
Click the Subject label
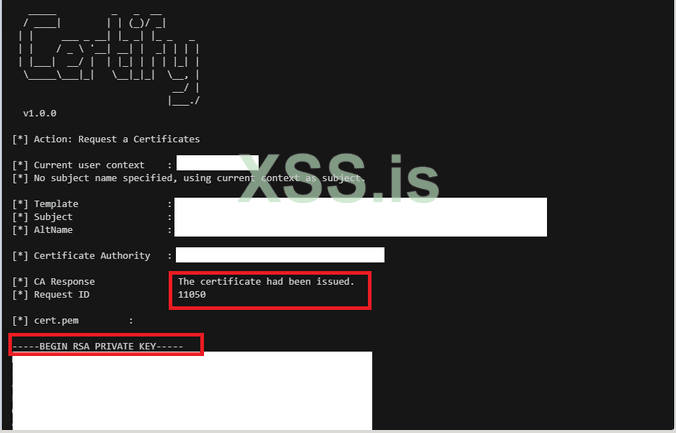pos(53,217)
